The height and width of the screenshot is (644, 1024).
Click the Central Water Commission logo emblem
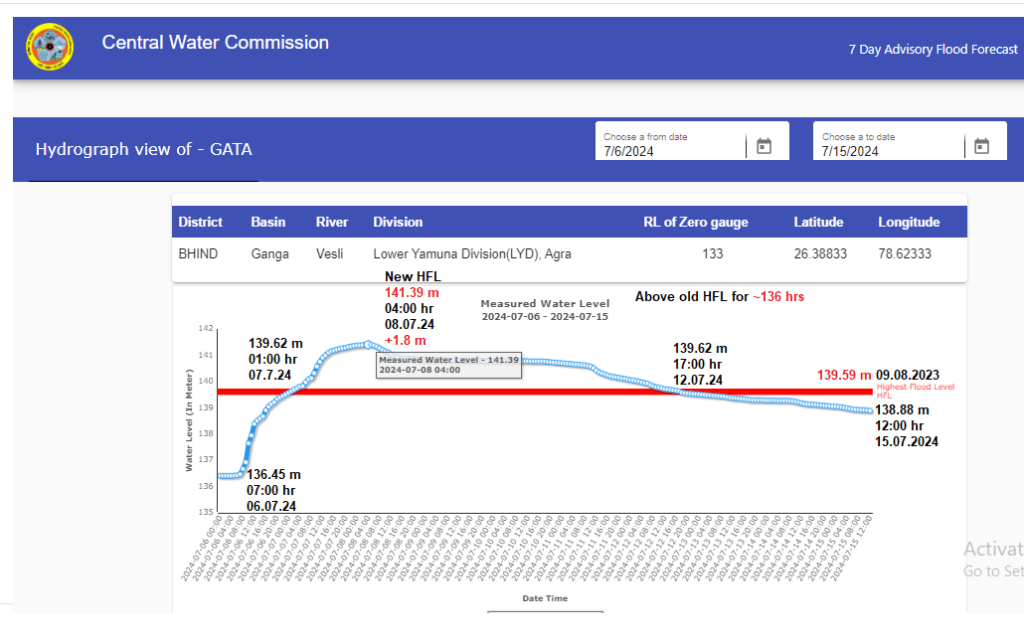point(49,47)
